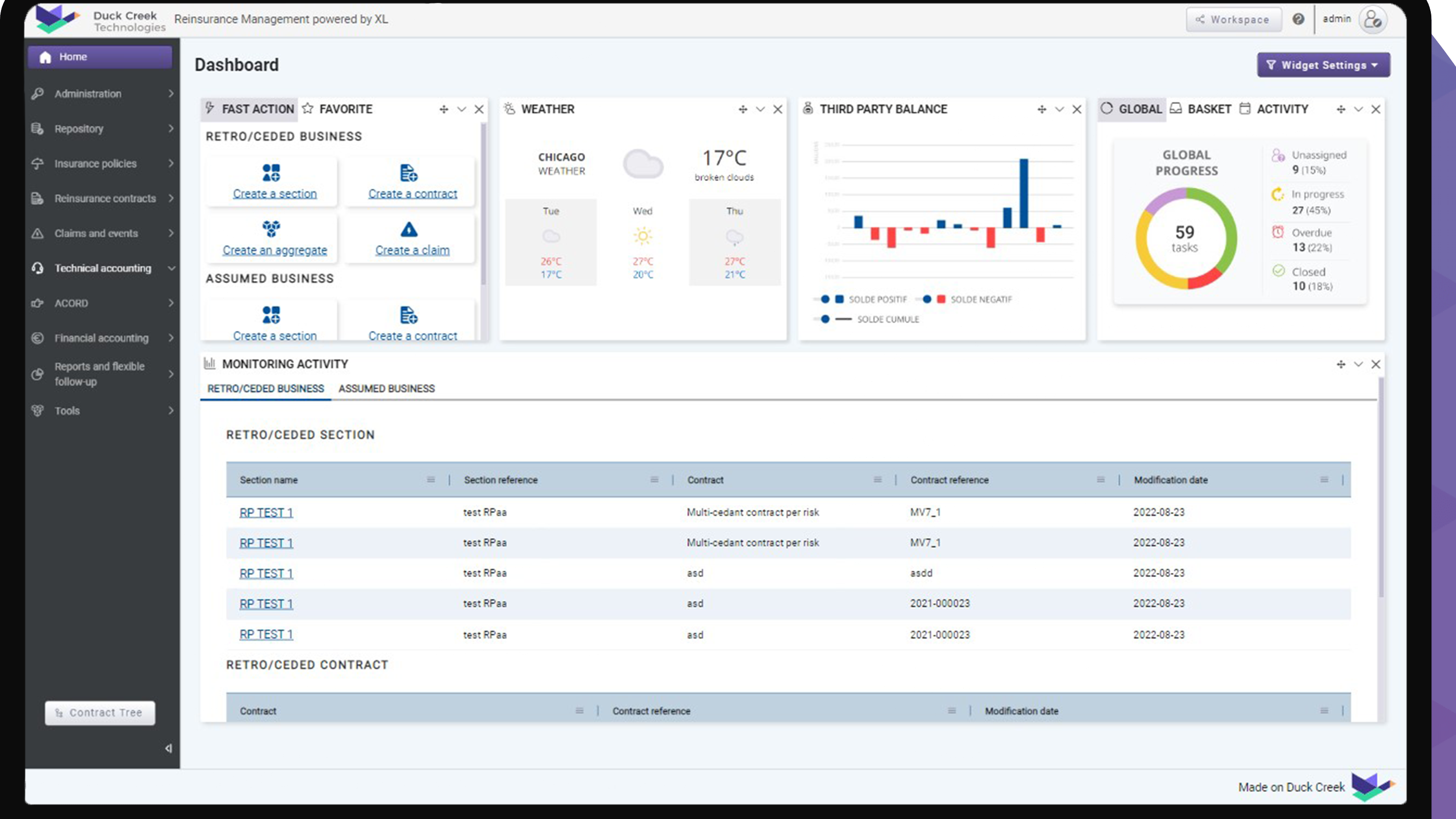Open Contract reference column menu icon
Viewport: 1456px width, 819px height.
pyautogui.click(x=1101, y=479)
